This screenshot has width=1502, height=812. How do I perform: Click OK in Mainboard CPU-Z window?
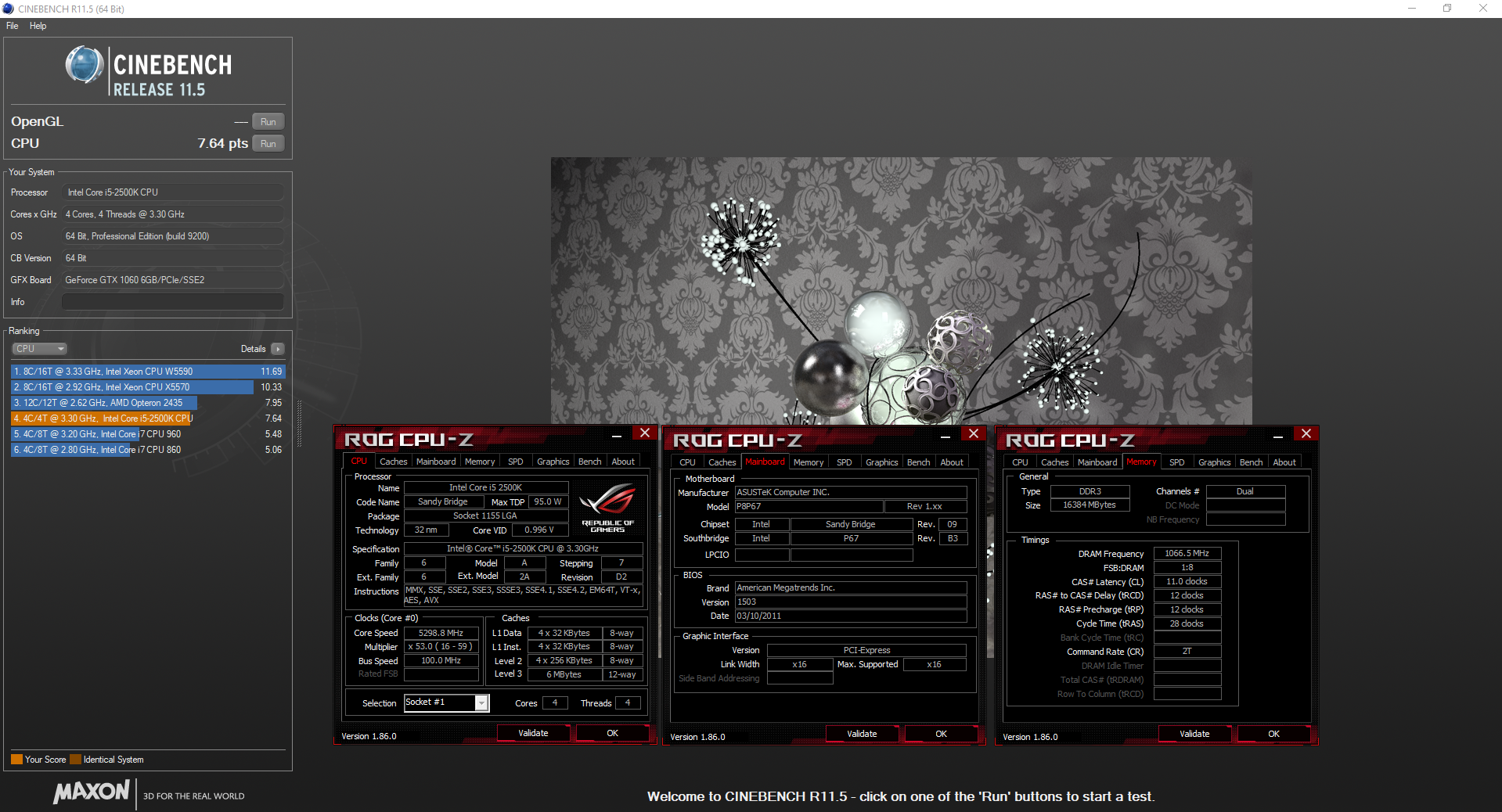pos(941,734)
